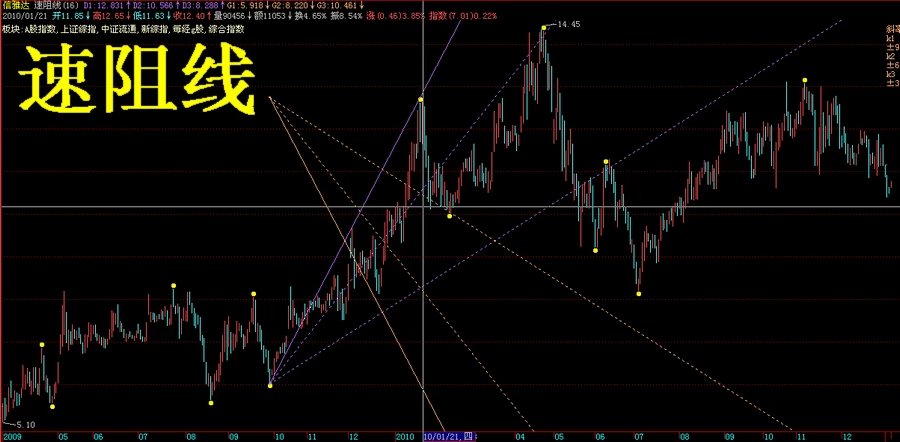Click the k3 slope label at right
The height and width of the screenshot is (442, 900).
(x=891, y=74)
